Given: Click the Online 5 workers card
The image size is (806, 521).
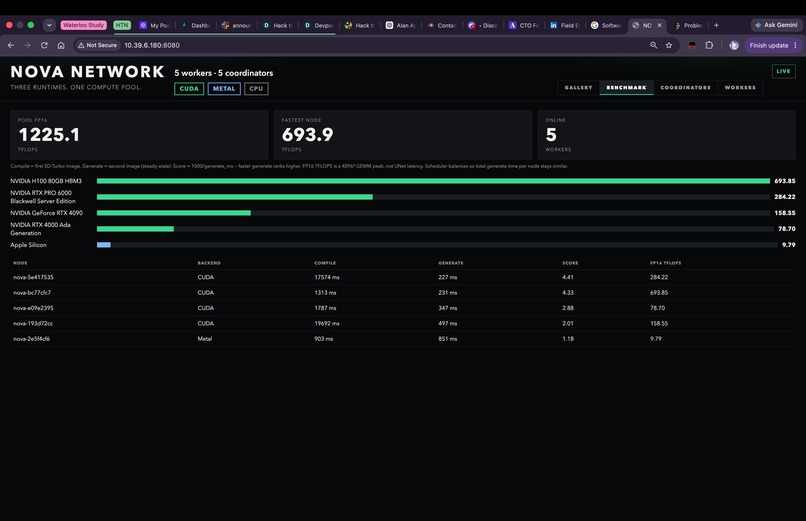Looking at the screenshot, I should pyautogui.click(x=667, y=135).
